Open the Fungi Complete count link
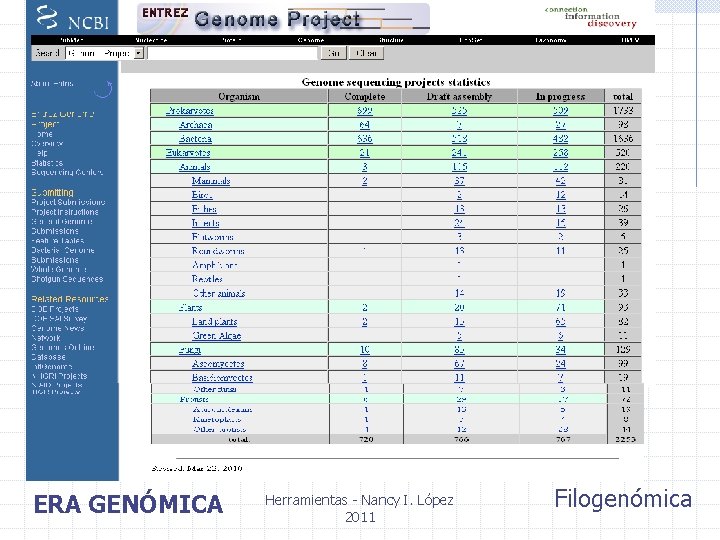The width and height of the screenshot is (720, 540). [x=365, y=350]
